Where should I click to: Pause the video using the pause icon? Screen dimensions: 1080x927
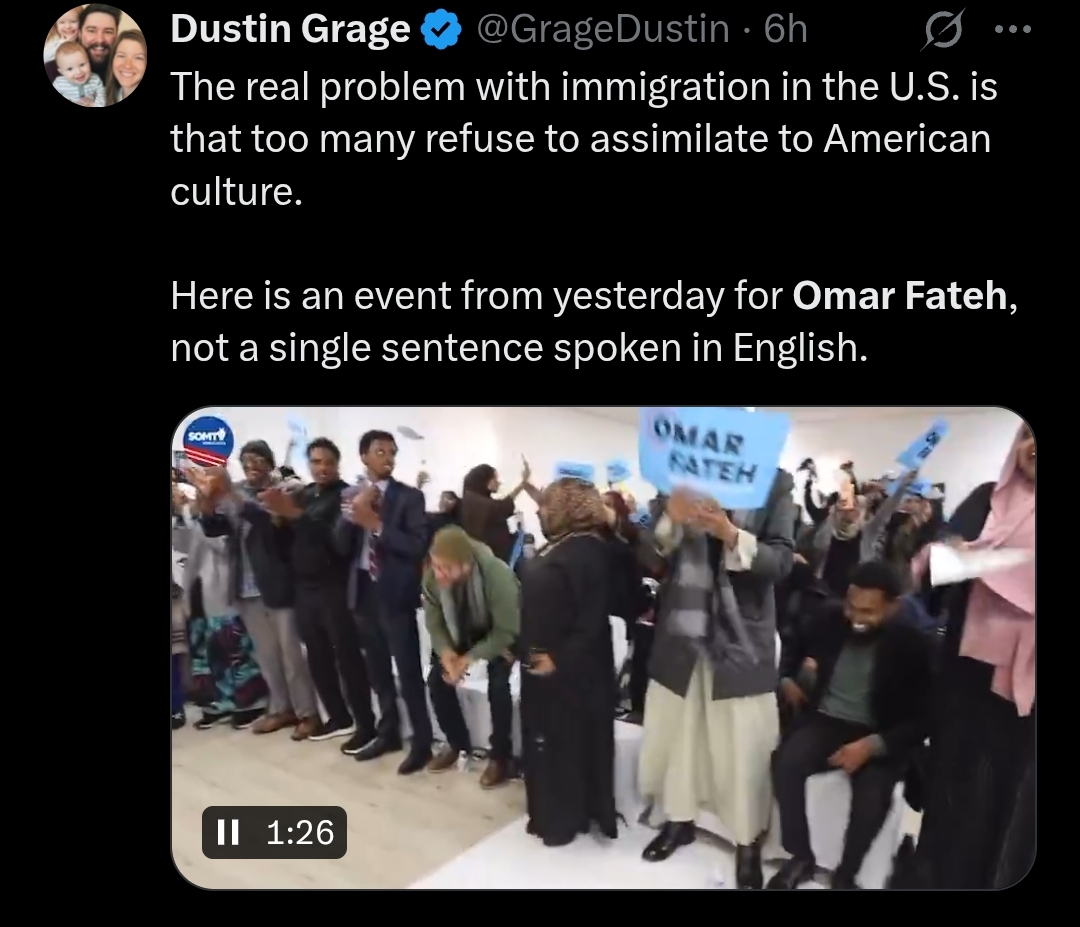(228, 832)
